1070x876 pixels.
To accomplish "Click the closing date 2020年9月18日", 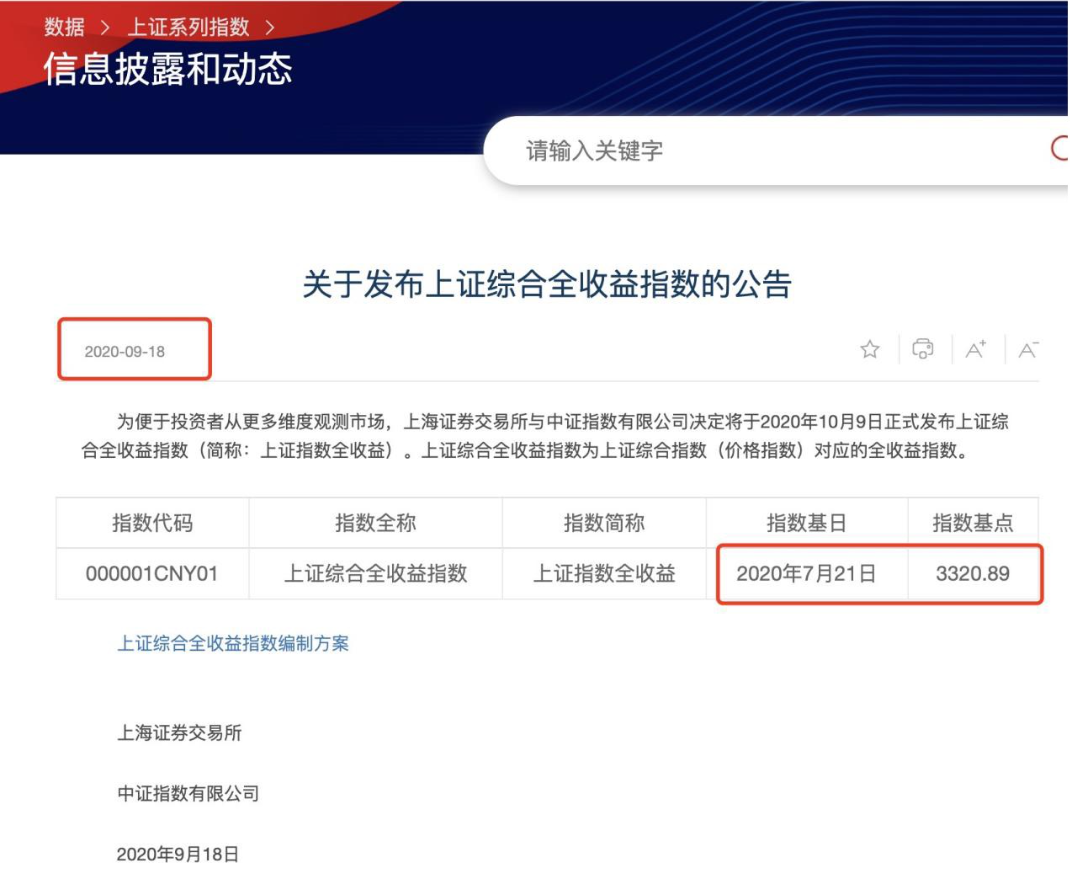I will click(x=177, y=854).
